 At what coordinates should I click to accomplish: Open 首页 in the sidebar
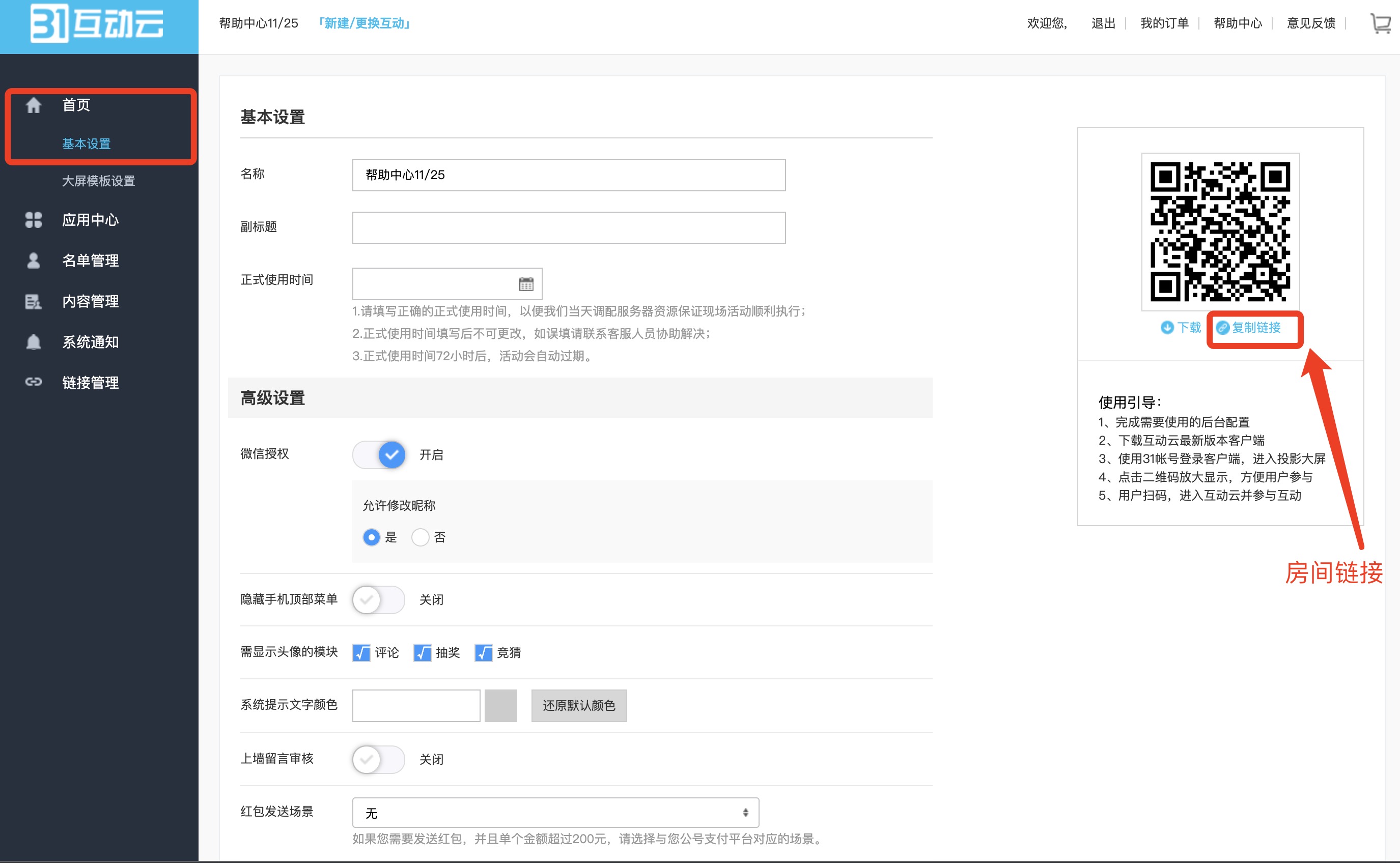point(76,105)
